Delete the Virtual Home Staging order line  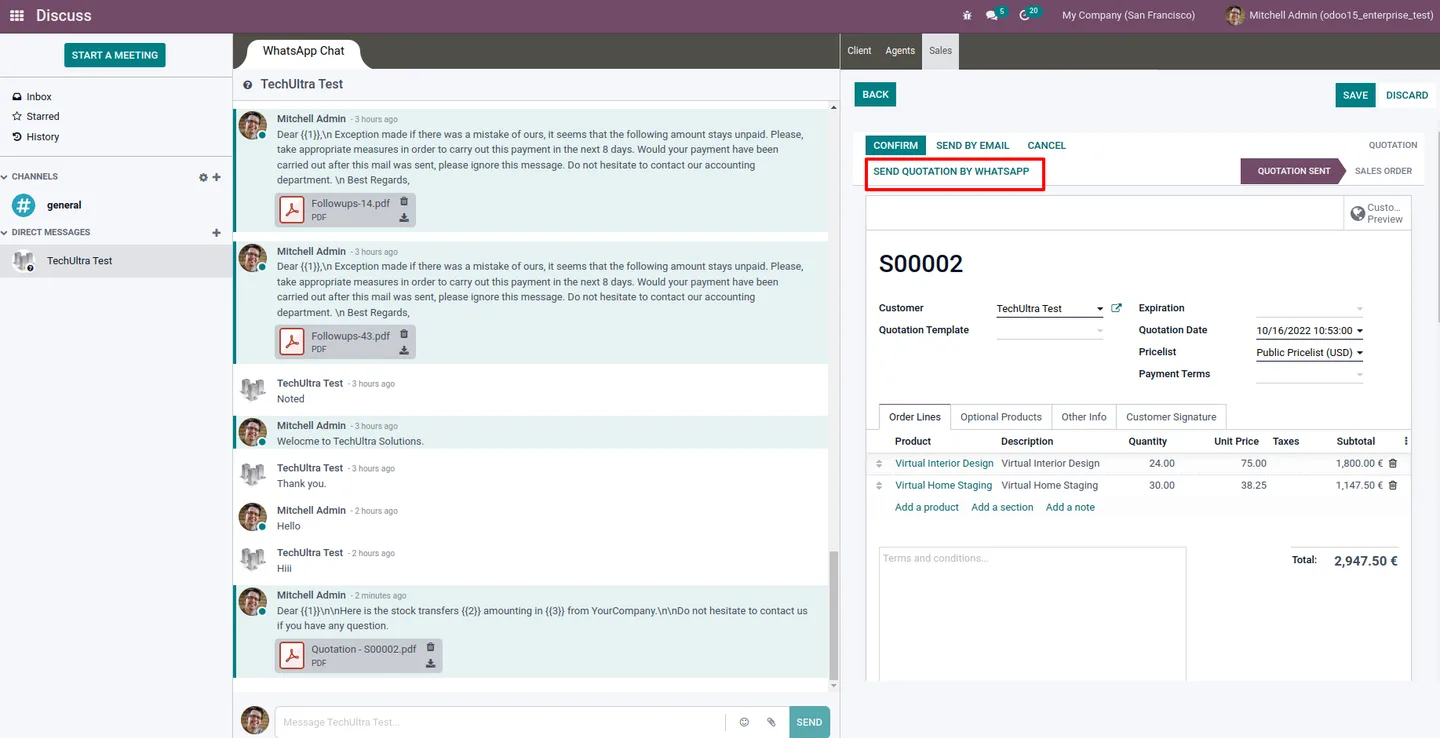point(1393,485)
